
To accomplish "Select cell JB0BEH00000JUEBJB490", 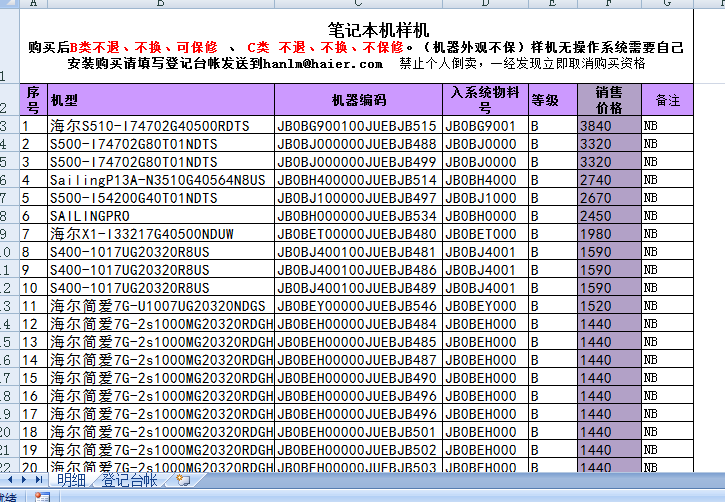I will [358, 378].
